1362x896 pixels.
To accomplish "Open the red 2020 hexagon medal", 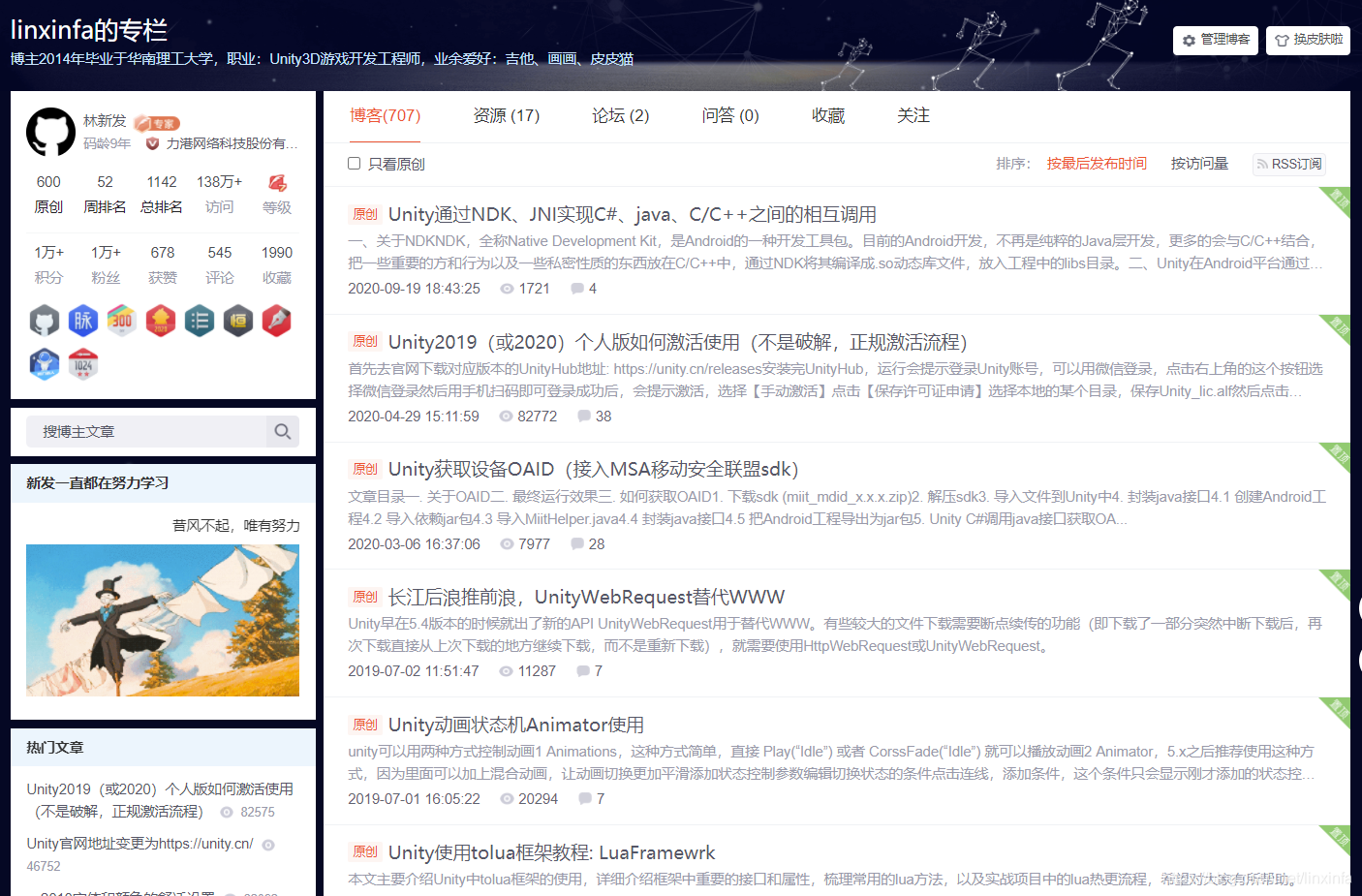I will [161, 321].
